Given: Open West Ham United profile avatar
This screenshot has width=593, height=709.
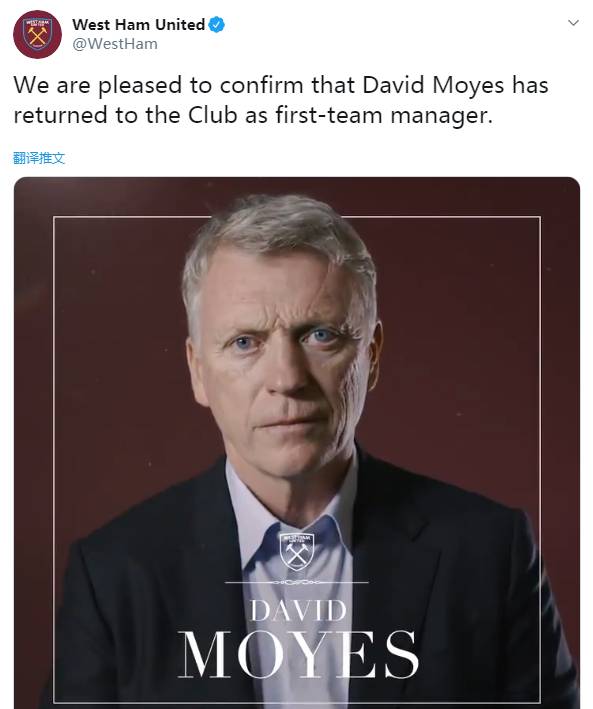Looking at the screenshot, I should pos(37,34).
